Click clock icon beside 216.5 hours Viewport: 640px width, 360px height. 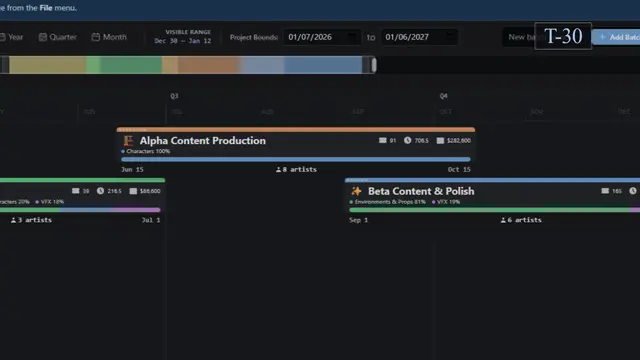[100, 191]
